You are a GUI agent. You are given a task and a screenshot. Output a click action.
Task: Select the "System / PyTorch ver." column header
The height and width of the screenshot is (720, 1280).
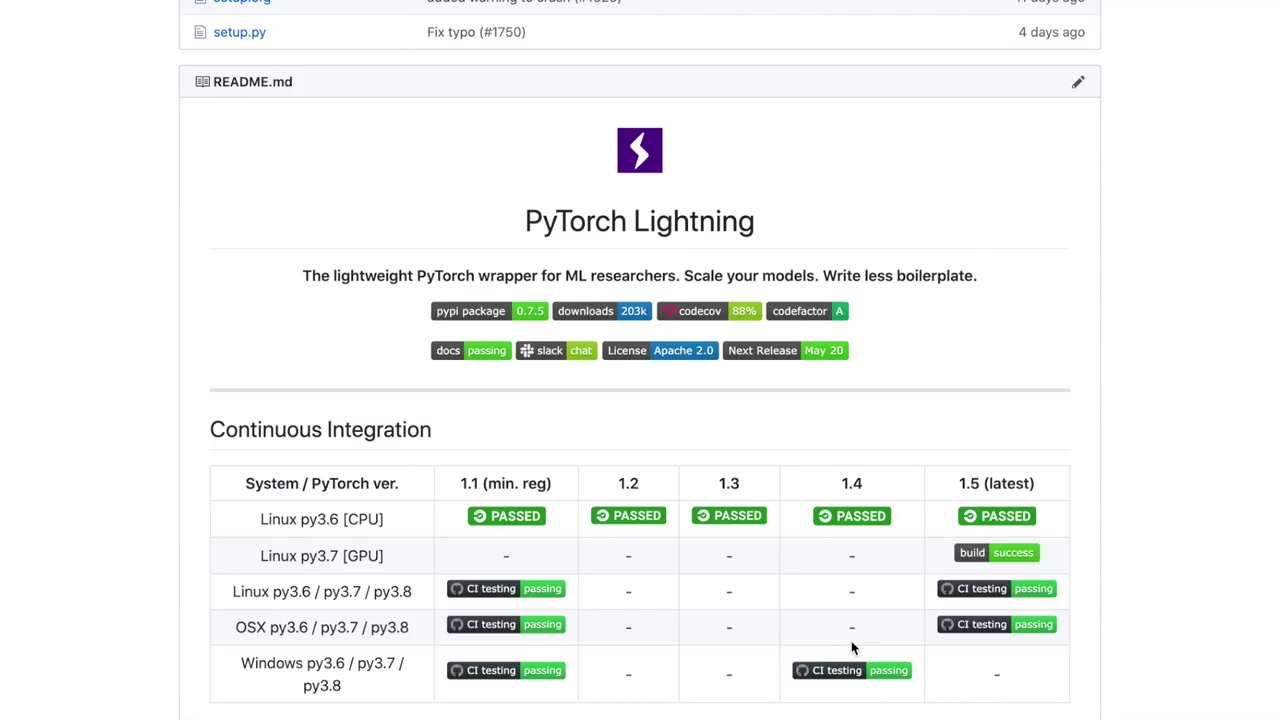322,483
